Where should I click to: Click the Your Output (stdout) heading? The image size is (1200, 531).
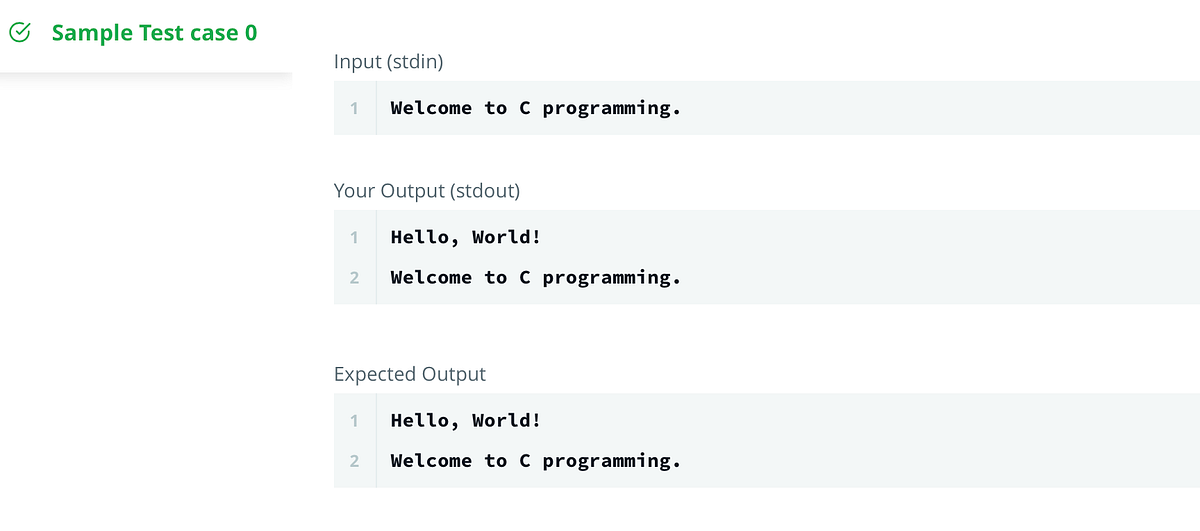pos(426,190)
